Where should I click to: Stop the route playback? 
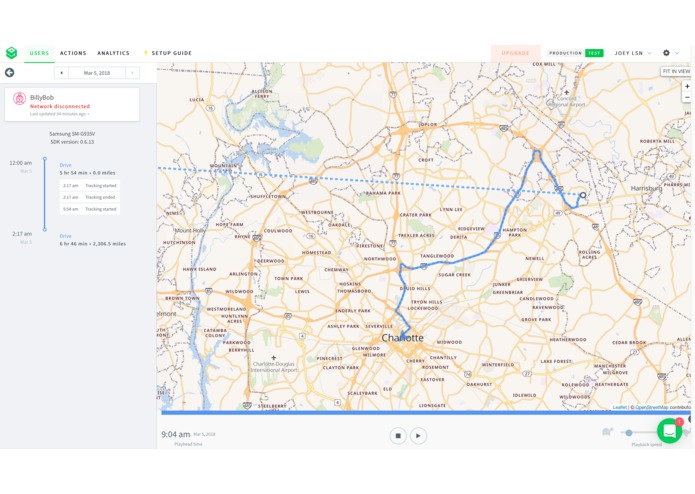tap(398, 436)
